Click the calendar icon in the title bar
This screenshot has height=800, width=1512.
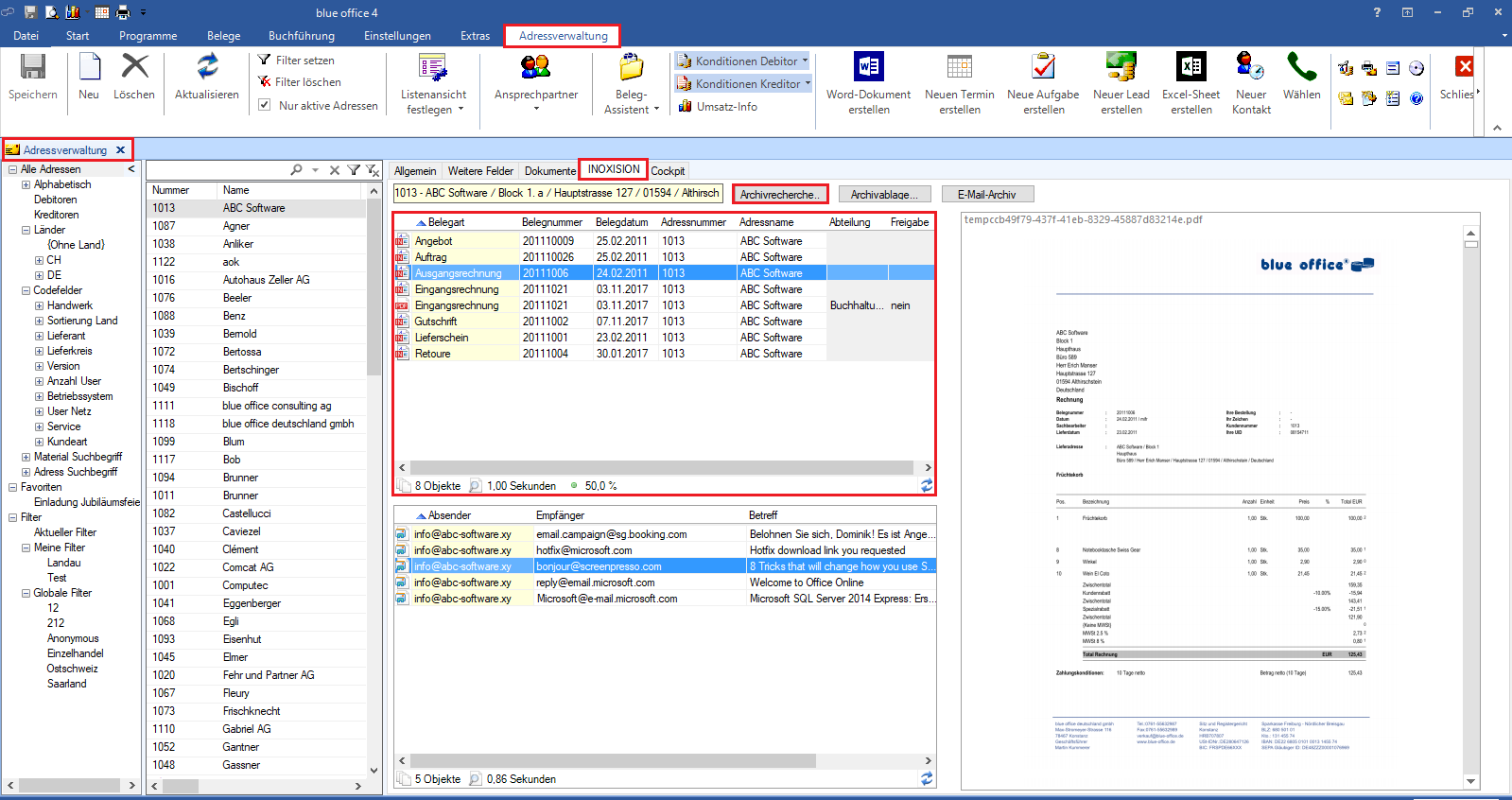click(x=101, y=12)
